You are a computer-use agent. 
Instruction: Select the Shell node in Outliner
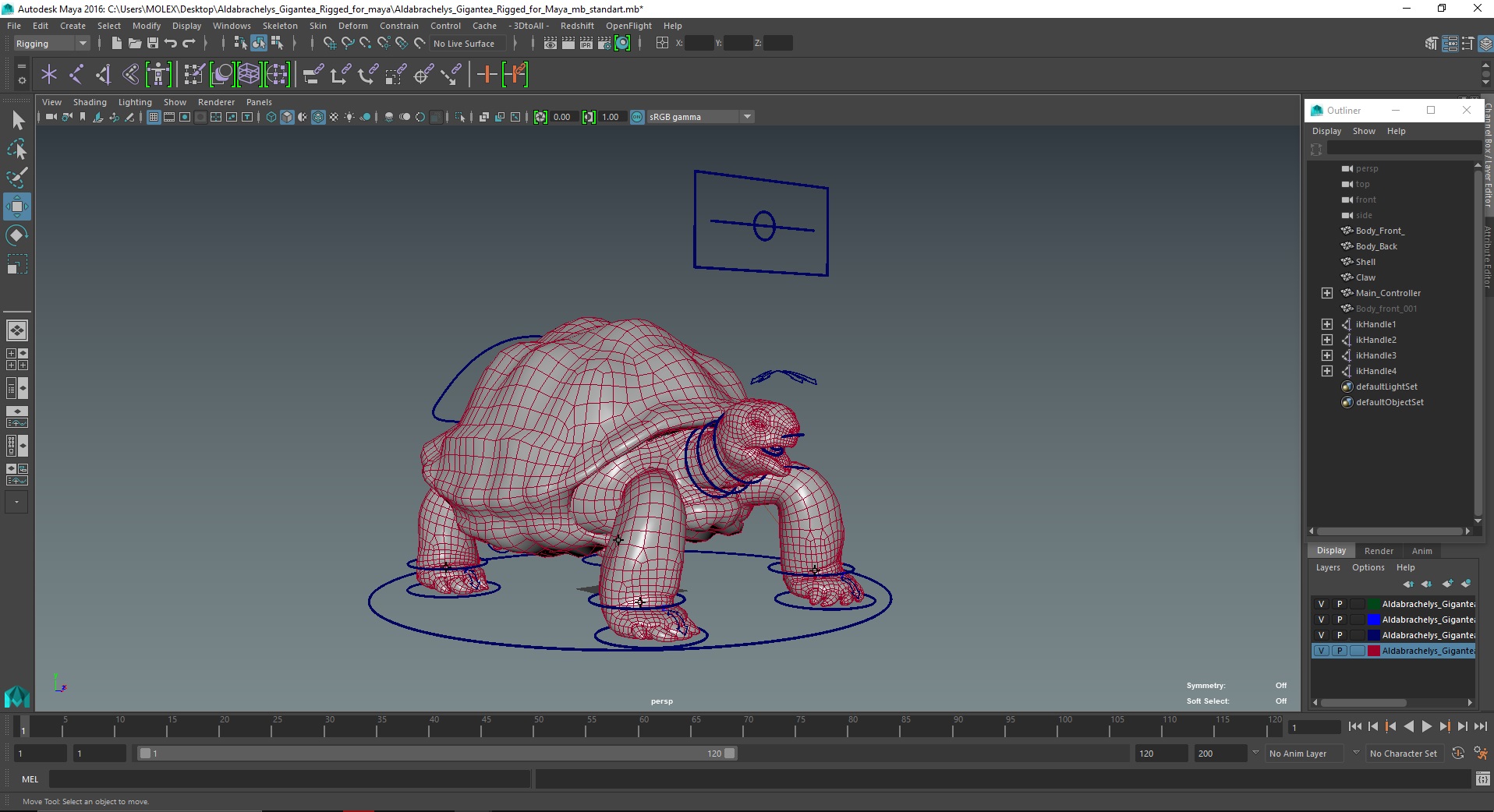pos(1365,262)
